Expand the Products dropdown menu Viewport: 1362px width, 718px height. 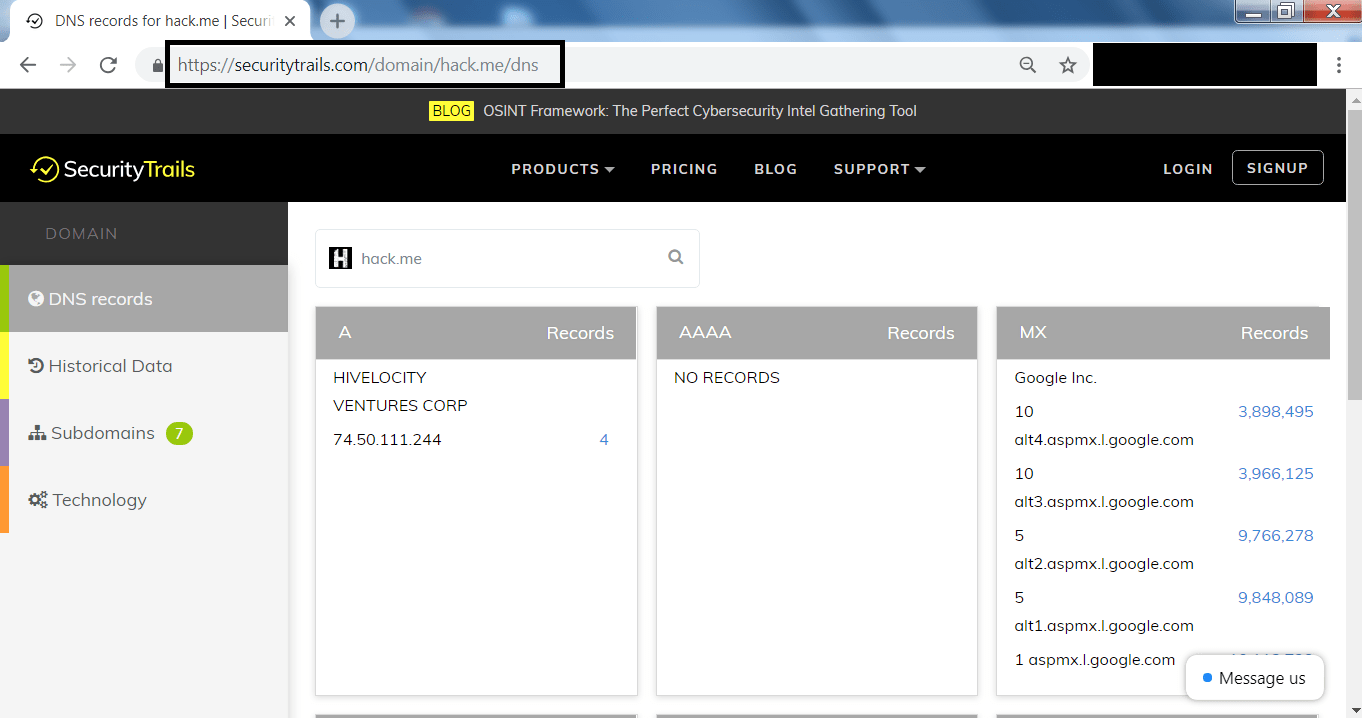click(563, 169)
